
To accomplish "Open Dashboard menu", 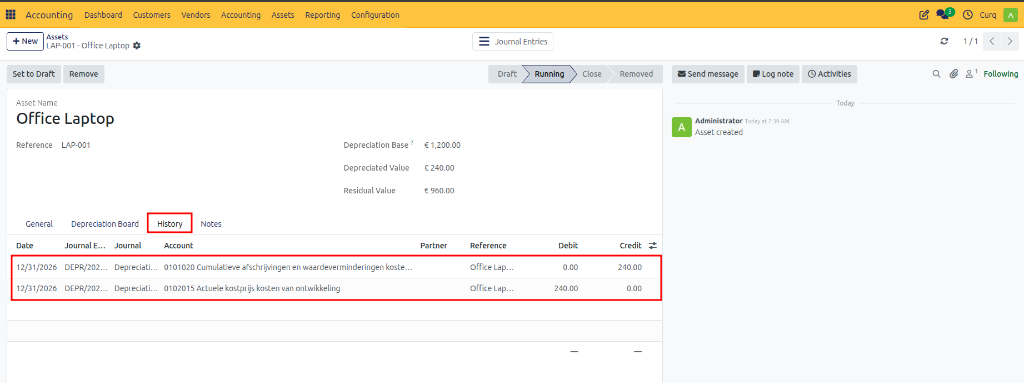I will pyautogui.click(x=103, y=14).
